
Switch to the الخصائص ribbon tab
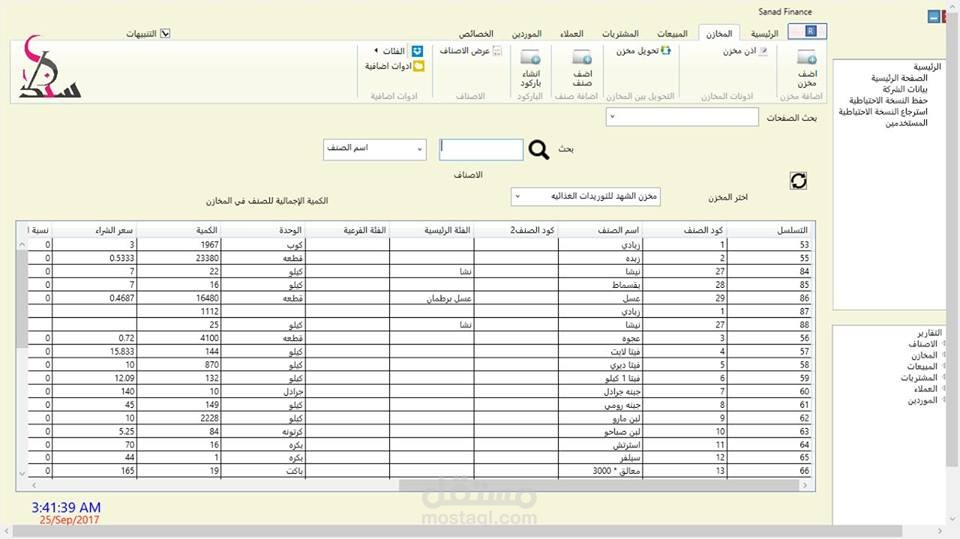click(x=476, y=34)
